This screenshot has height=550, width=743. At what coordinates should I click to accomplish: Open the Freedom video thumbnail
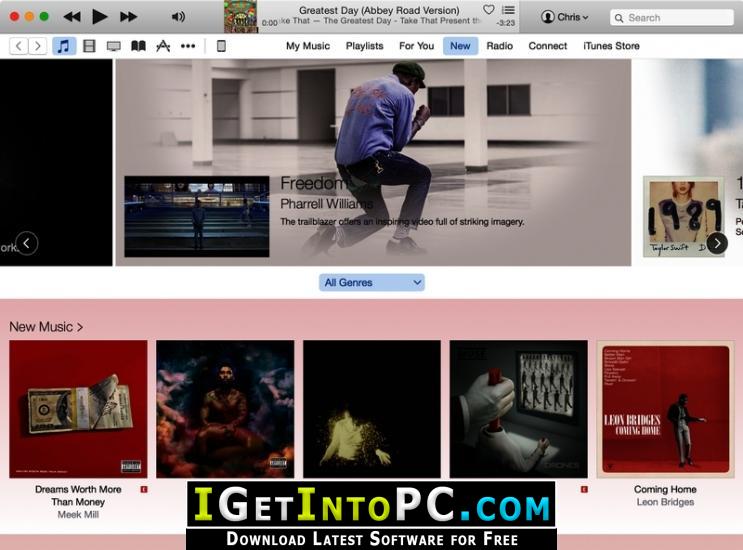[197, 216]
